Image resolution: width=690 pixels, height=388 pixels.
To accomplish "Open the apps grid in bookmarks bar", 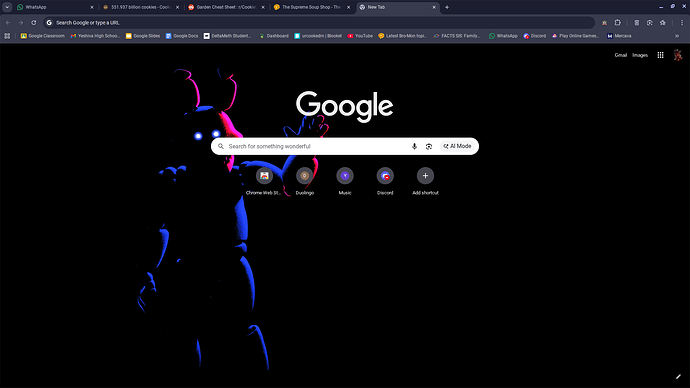I will [7, 36].
